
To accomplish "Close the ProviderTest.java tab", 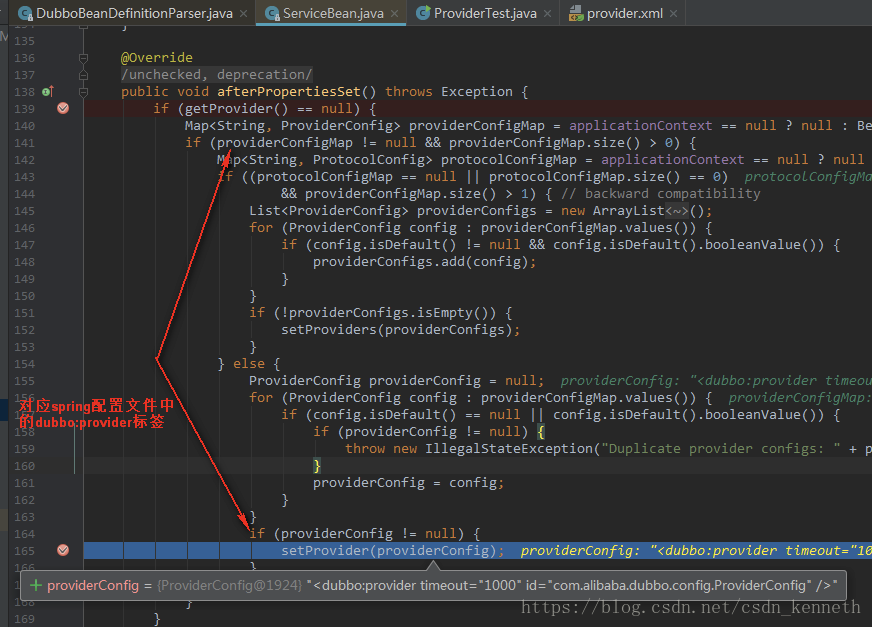I will point(547,14).
